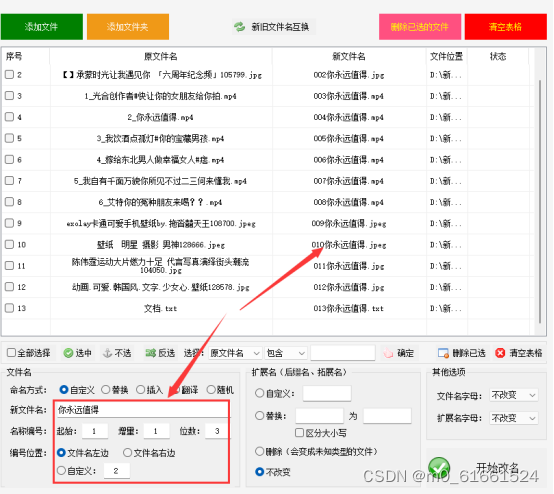
Task: Click the pointing hand icon of 确定
Action: point(388,353)
